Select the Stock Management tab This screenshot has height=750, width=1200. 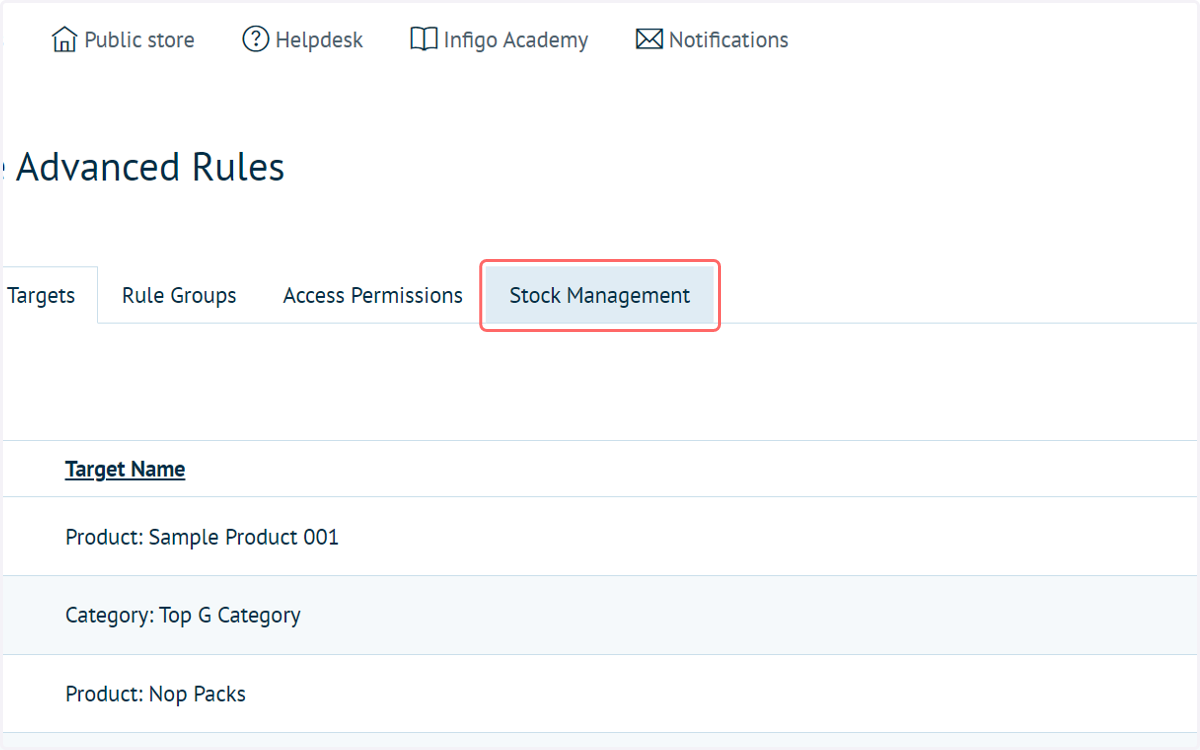(x=600, y=296)
